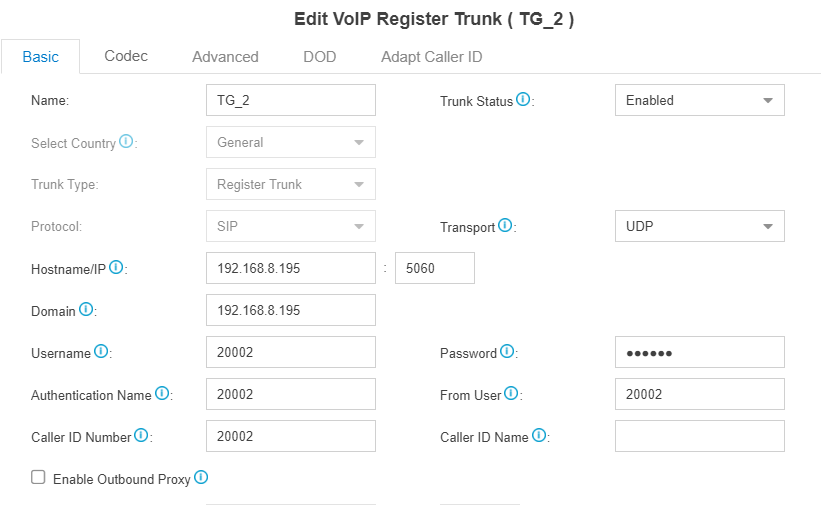This screenshot has width=821, height=506.
Task: Click the info icon beside Username
Action: point(101,351)
